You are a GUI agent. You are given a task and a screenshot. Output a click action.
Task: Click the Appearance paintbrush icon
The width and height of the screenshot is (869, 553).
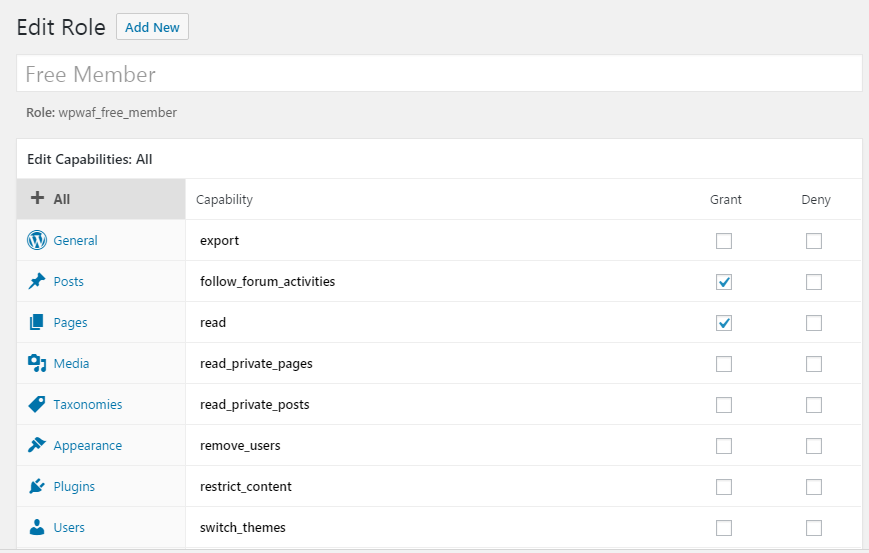37,445
